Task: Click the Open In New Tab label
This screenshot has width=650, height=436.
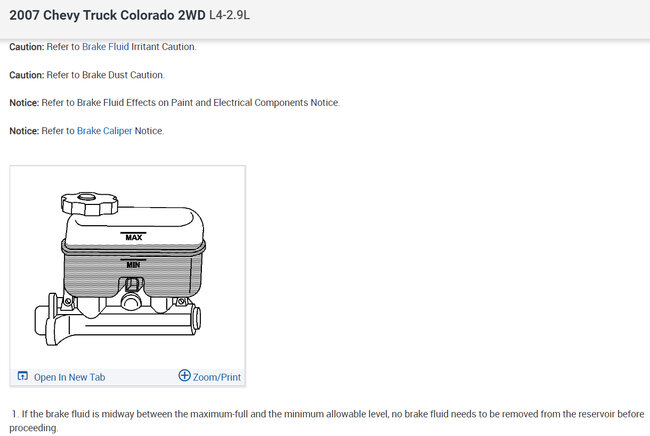Action: pyautogui.click(x=69, y=377)
